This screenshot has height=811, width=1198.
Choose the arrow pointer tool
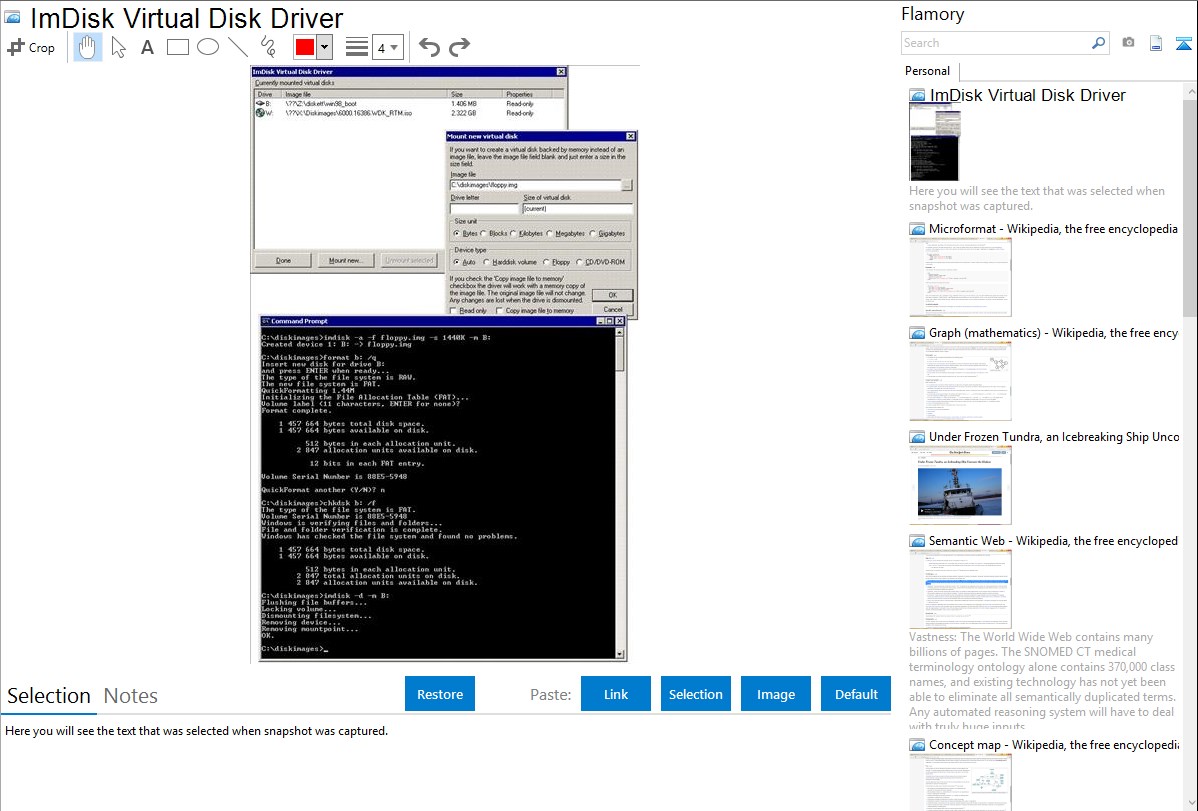click(118, 47)
